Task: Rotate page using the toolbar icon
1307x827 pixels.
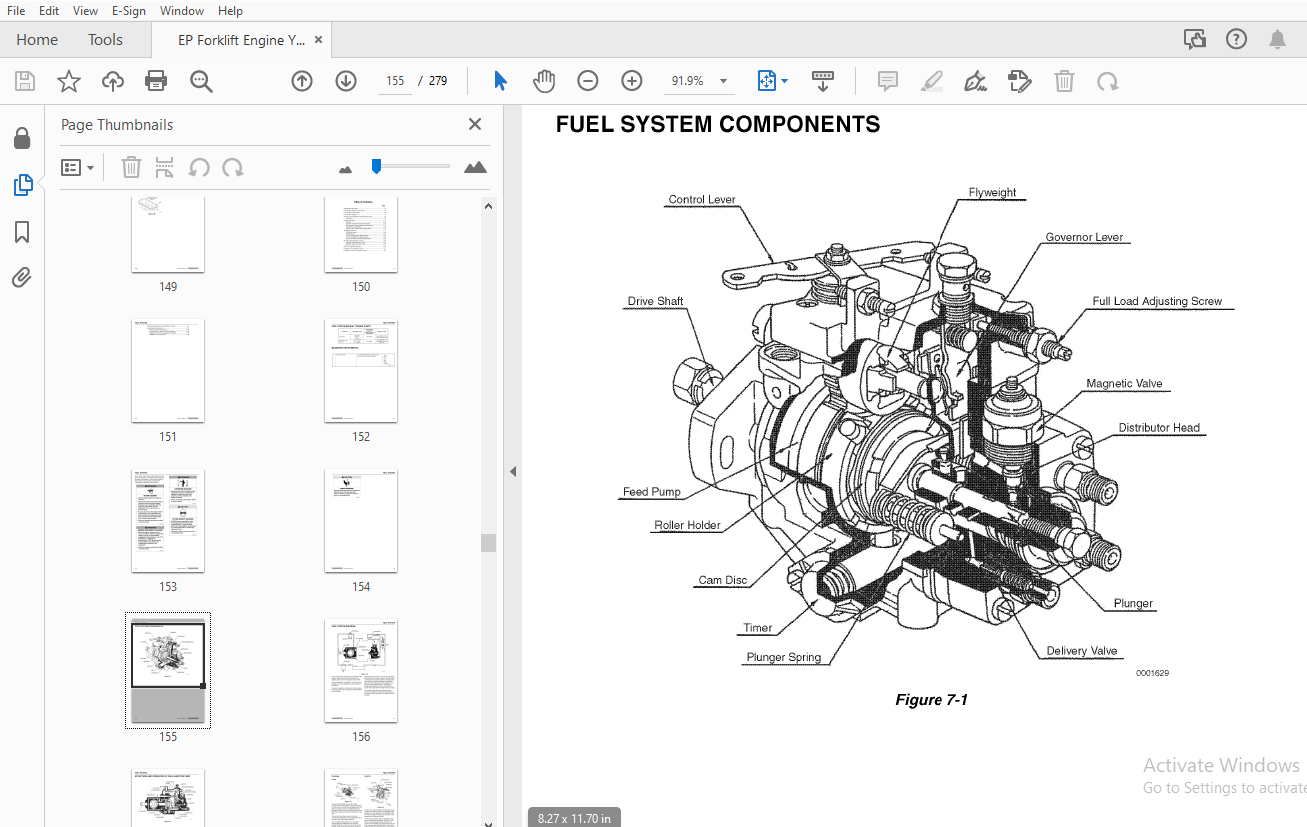Action: pos(1107,81)
